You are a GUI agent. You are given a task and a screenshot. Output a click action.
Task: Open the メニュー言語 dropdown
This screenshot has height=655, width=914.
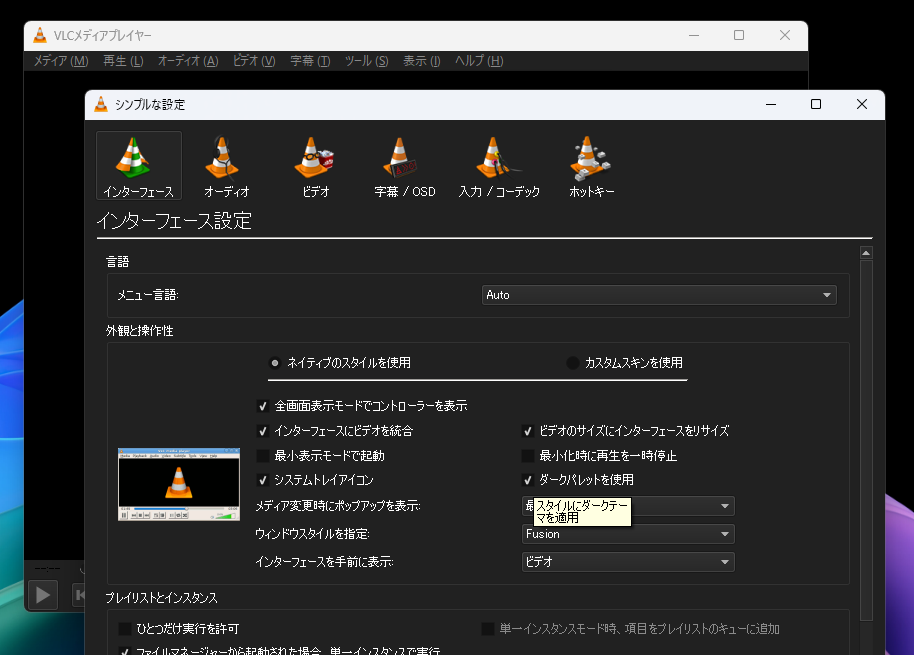tap(658, 294)
